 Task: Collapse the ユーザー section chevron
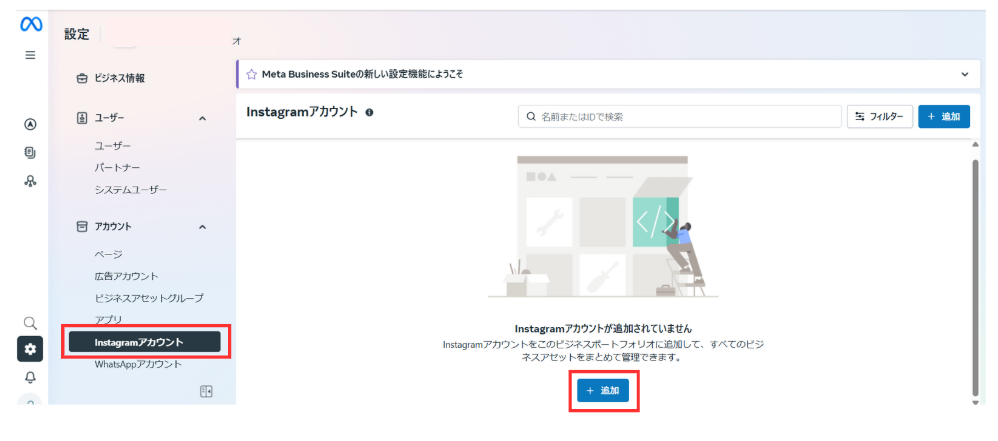(202, 118)
